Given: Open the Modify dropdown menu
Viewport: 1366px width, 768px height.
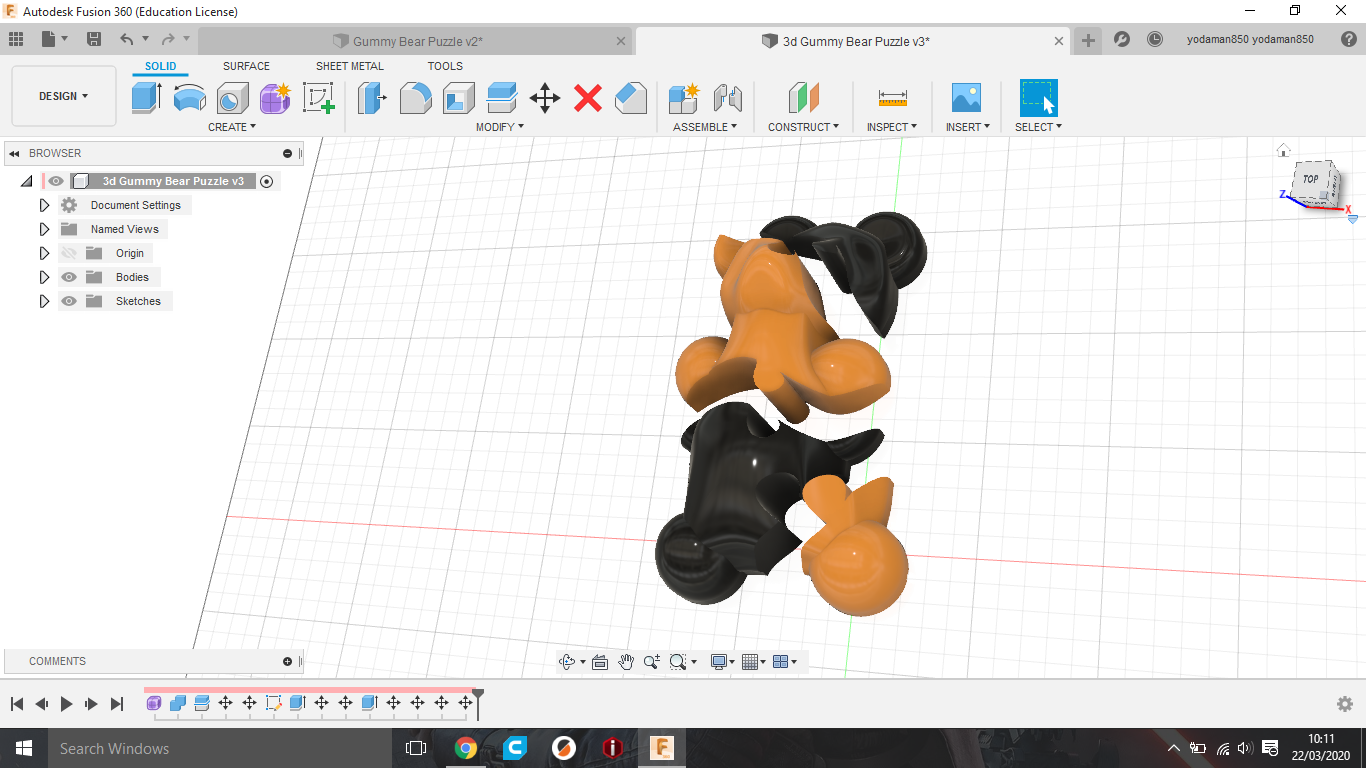Looking at the screenshot, I should pyautogui.click(x=500, y=127).
